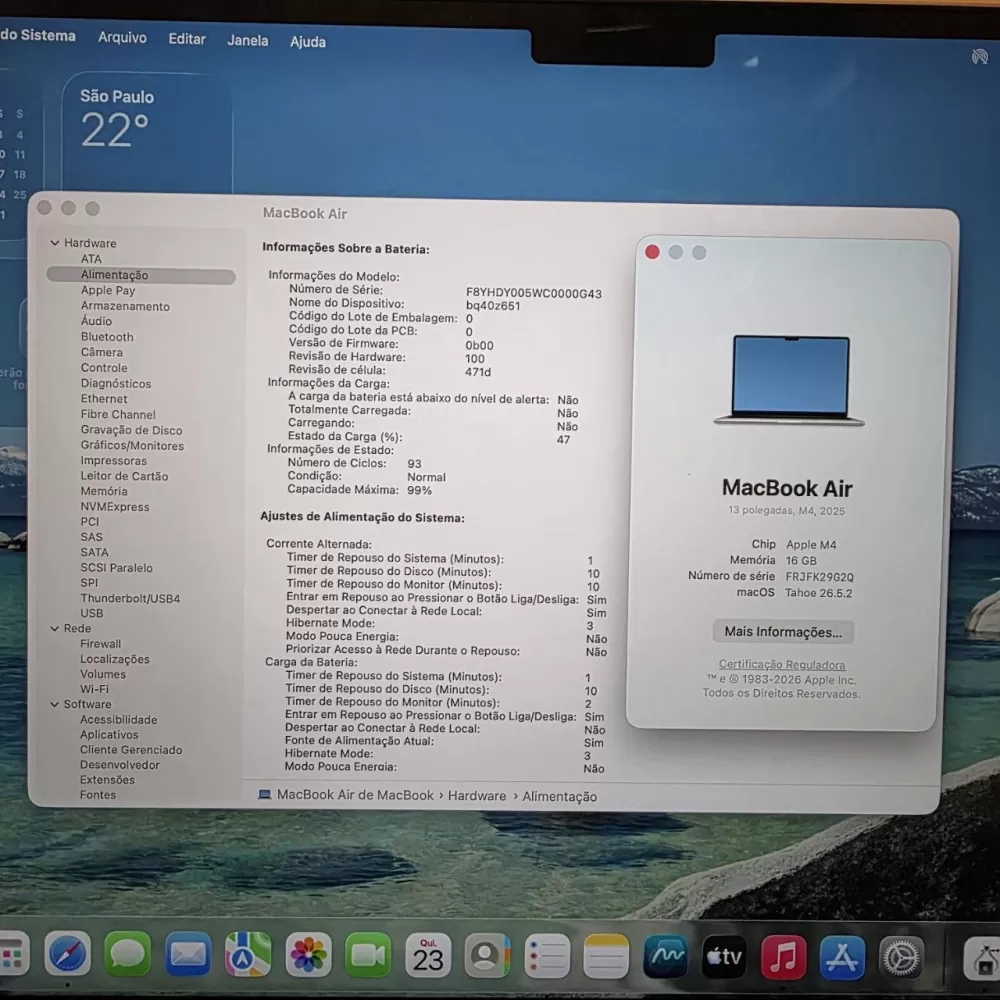Open Apple TV app in Dock
Image resolution: width=1000 pixels, height=1000 pixels.
[724, 957]
